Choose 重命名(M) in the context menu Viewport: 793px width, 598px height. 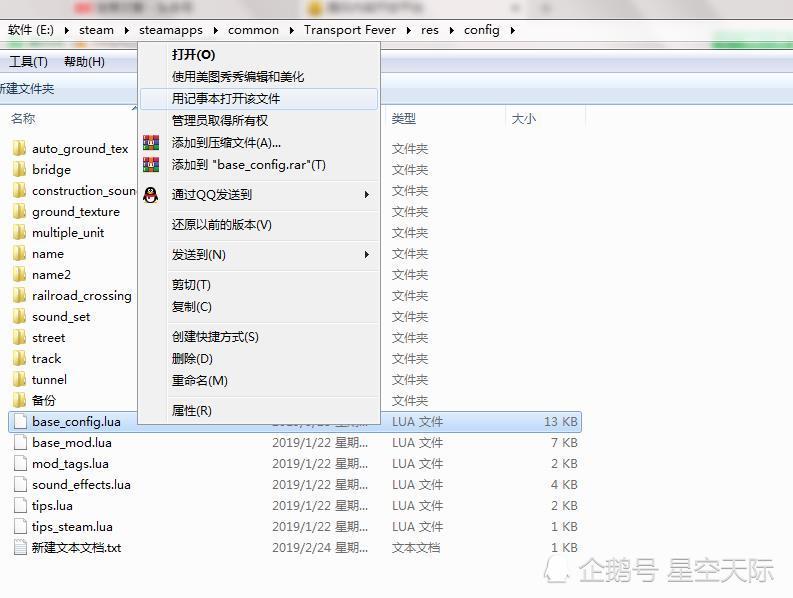[259, 380]
